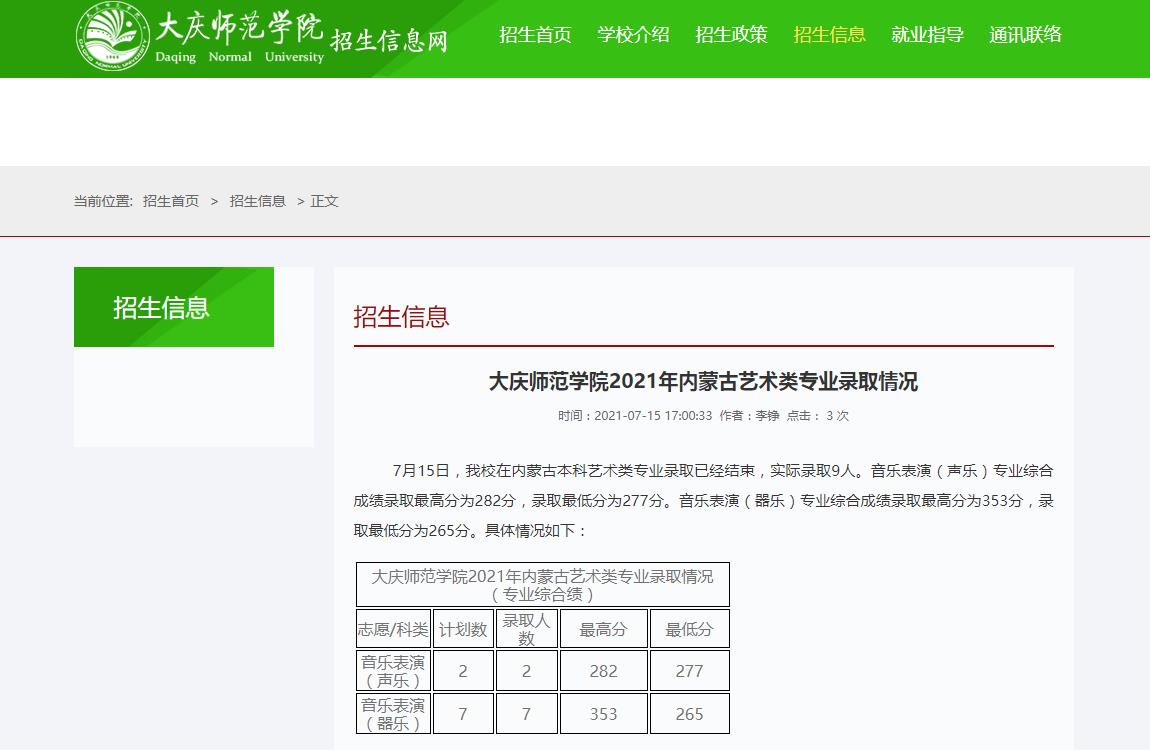
Task: Click the table caption with 专业综合绩
Action: tap(543, 585)
